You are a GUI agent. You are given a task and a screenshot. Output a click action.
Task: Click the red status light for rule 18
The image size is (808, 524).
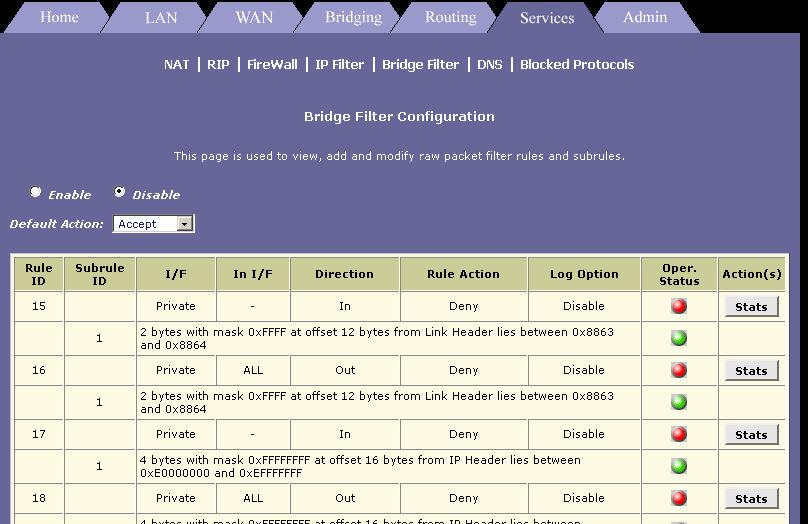pyautogui.click(x=679, y=498)
